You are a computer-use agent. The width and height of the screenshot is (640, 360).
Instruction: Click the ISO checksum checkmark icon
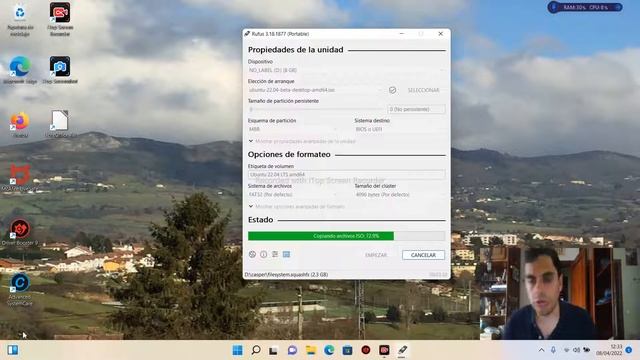(x=392, y=90)
